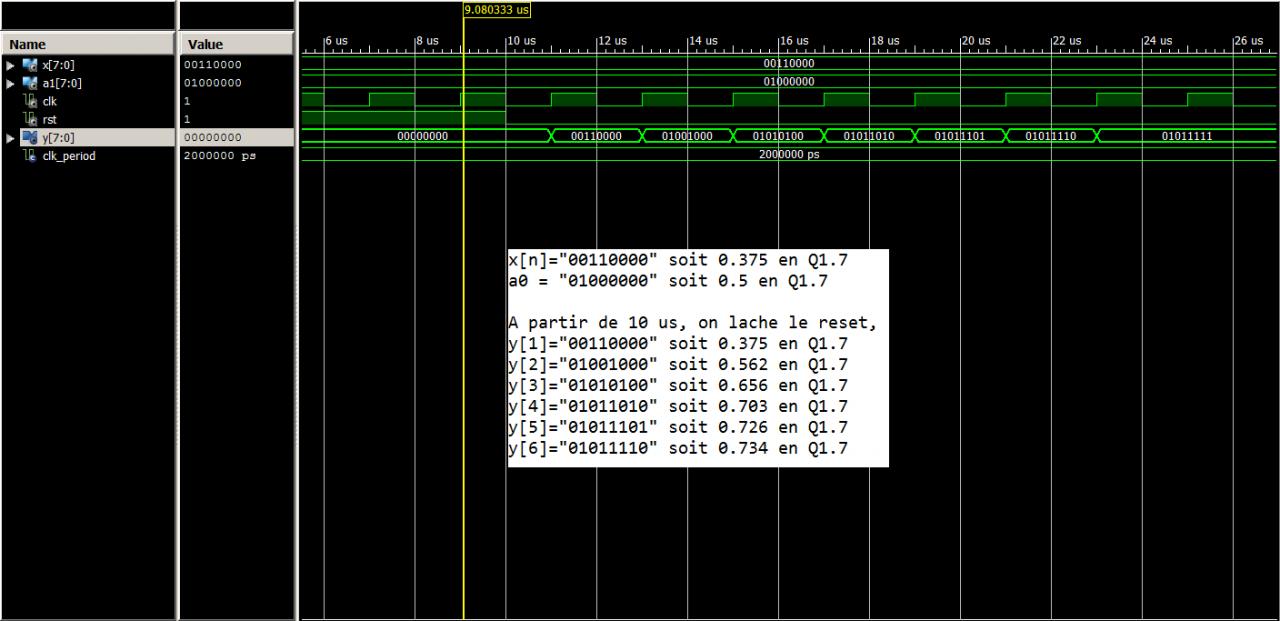
Task: Click y waveform segment 01011111
Action: click(x=1187, y=137)
